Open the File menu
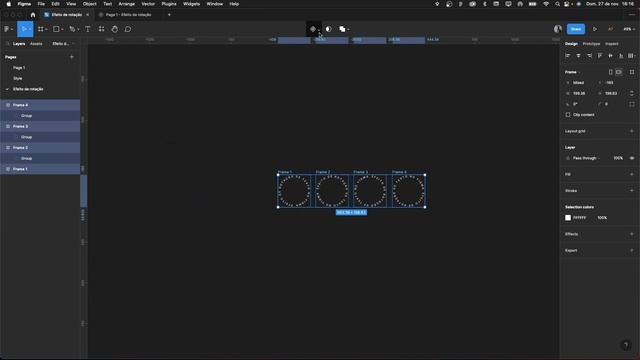This screenshot has height=360, width=640. [41, 4]
